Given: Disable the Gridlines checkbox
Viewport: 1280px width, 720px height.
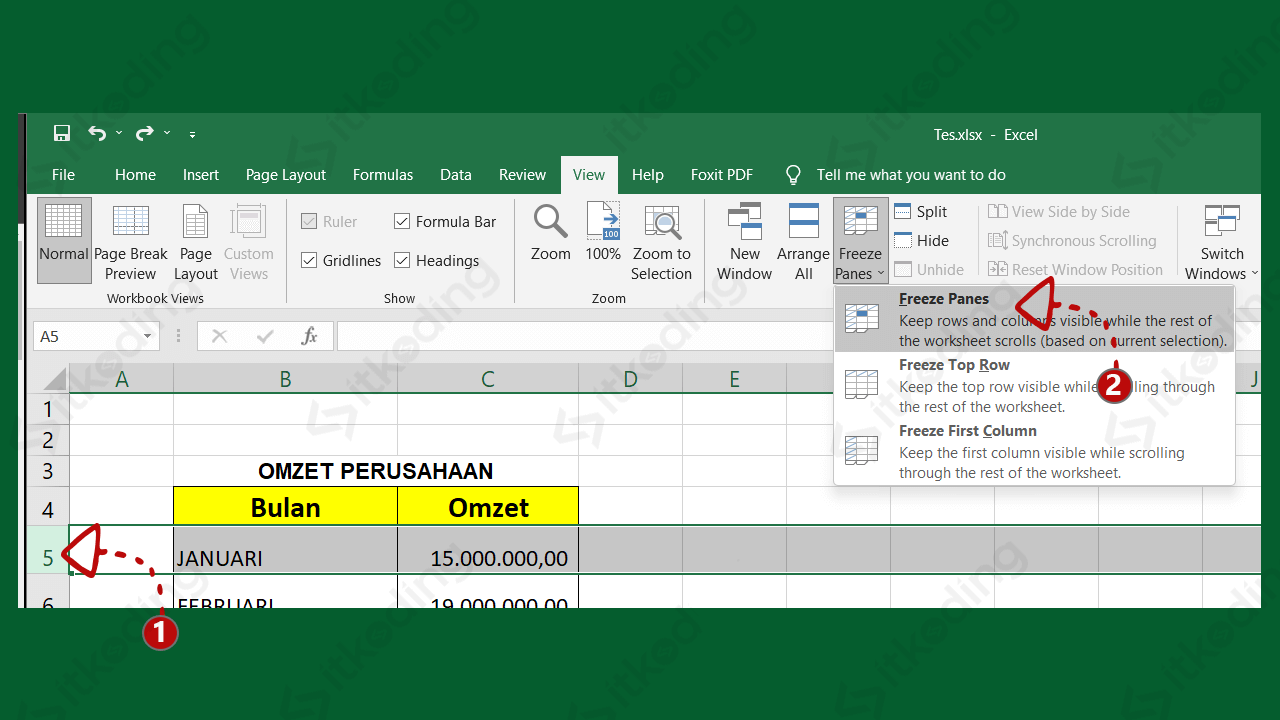Looking at the screenshot, I should click(308, 260).
